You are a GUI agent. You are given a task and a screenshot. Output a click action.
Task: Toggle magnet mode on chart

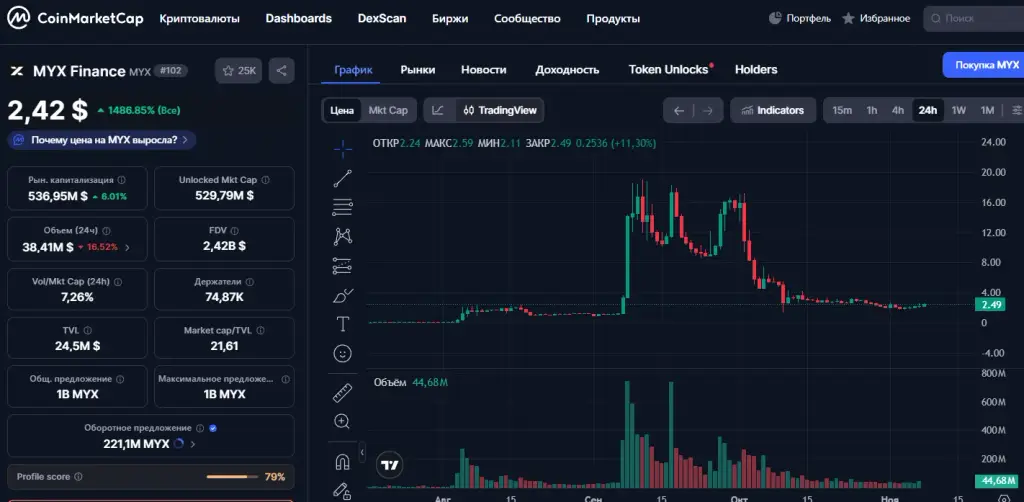[x=342, y=462]
